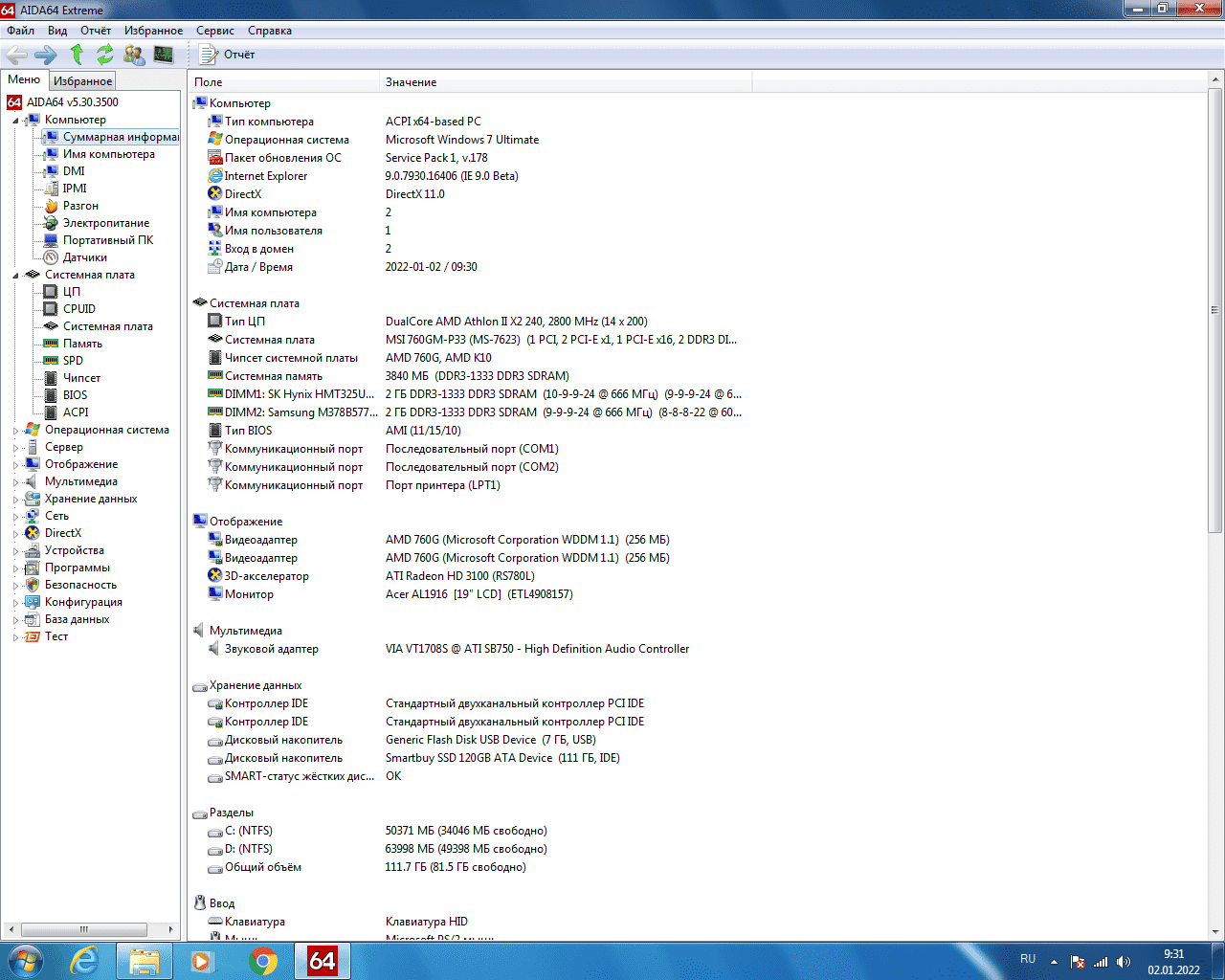1225x980 pixels.
Task: Click the Internet Explorer field icon
Action: coord(215,175)
